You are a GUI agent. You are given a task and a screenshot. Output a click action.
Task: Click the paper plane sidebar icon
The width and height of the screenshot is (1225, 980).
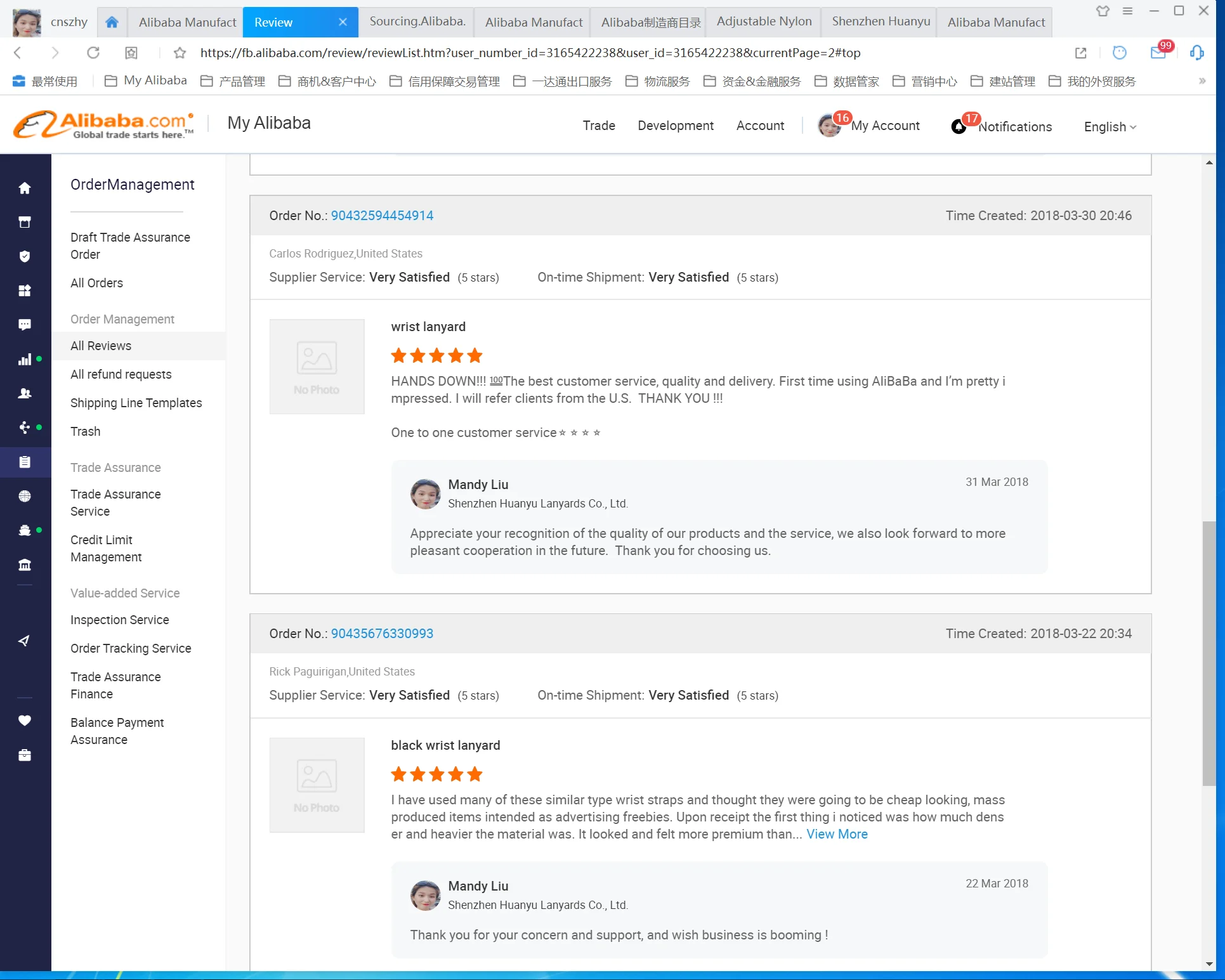[x=25, y=641]
